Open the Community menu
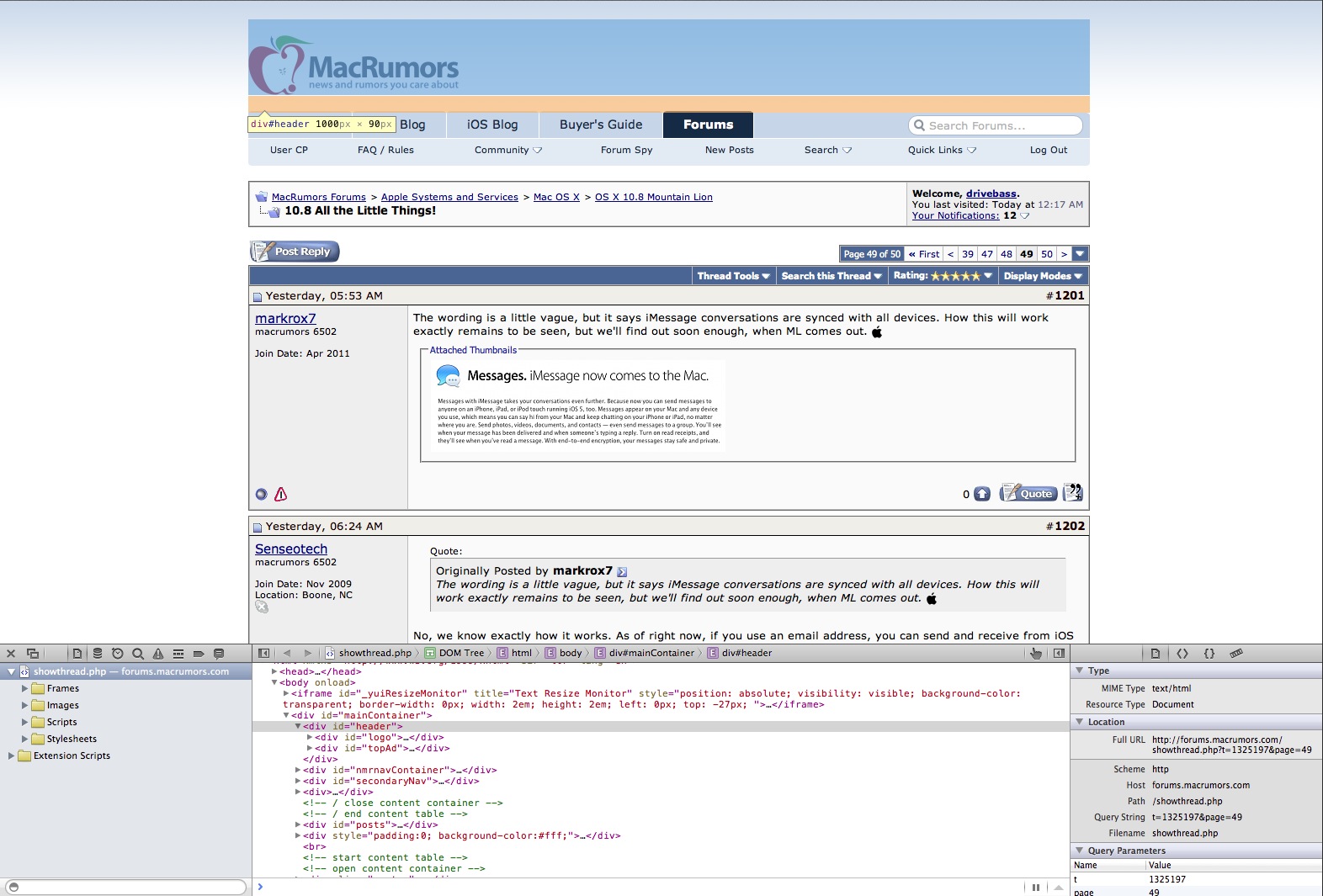This screenshot has height=896, width=1323. [508, 151]
